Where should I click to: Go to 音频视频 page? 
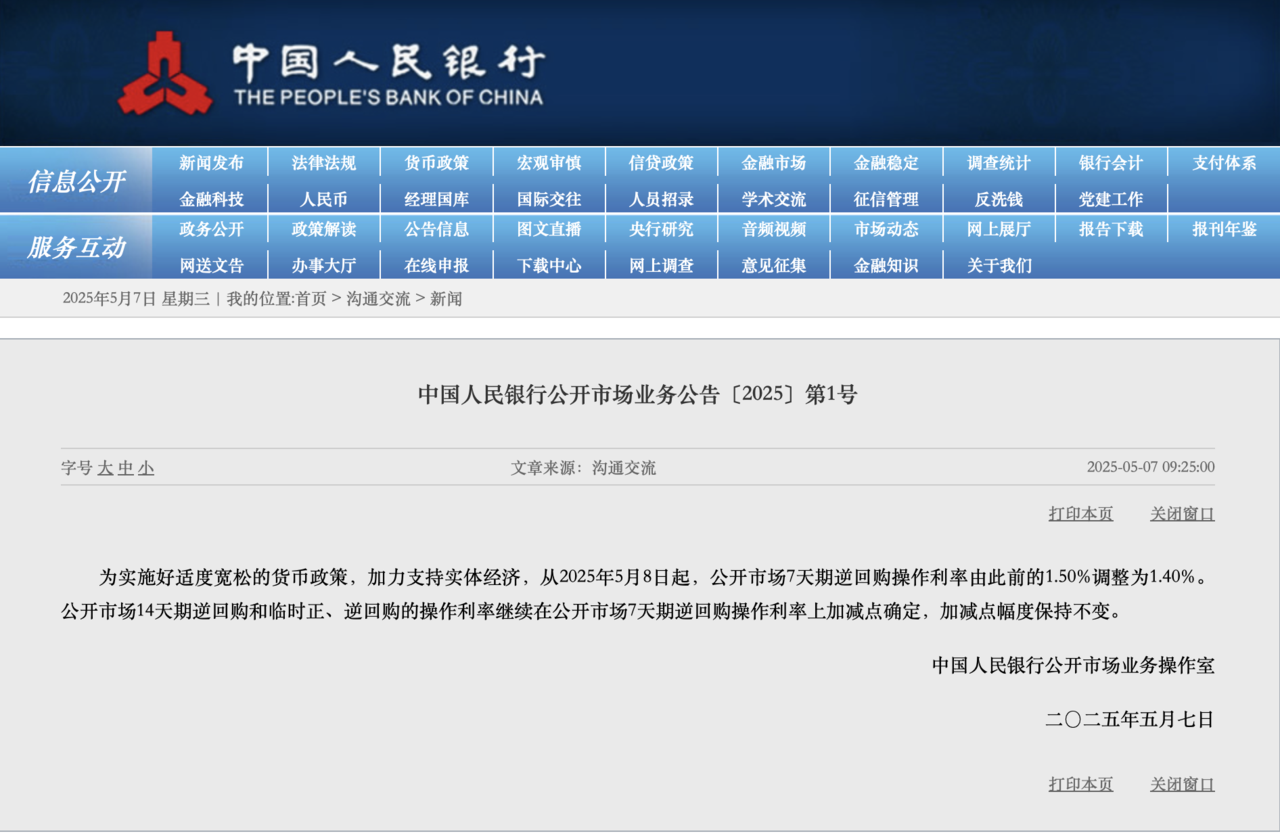point(774,229)
